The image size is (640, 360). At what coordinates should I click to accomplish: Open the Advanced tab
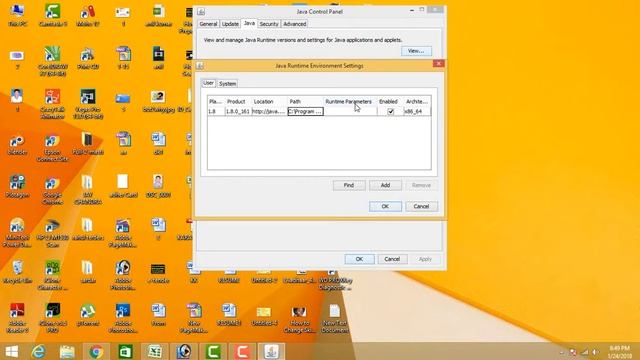click(294, 24)
